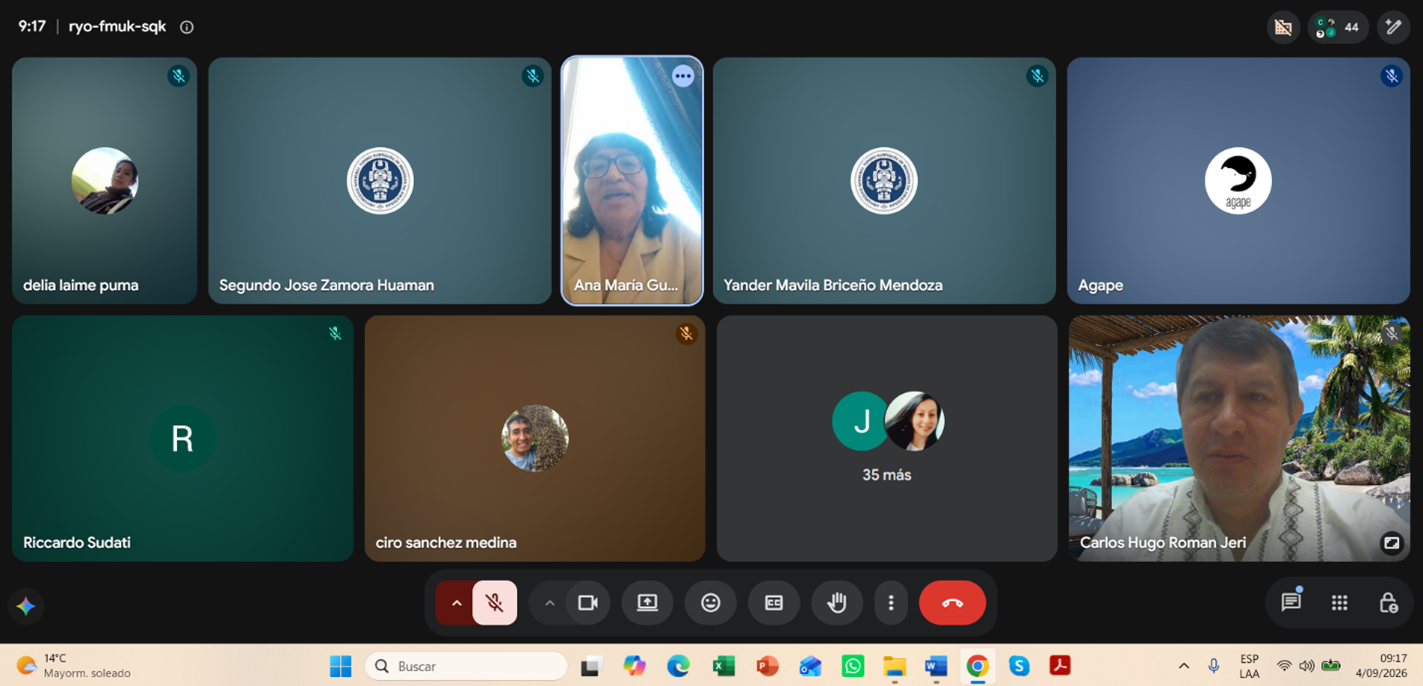Open the chat panel icon
1423x686 pixels.
click(x=1291, y=602)
